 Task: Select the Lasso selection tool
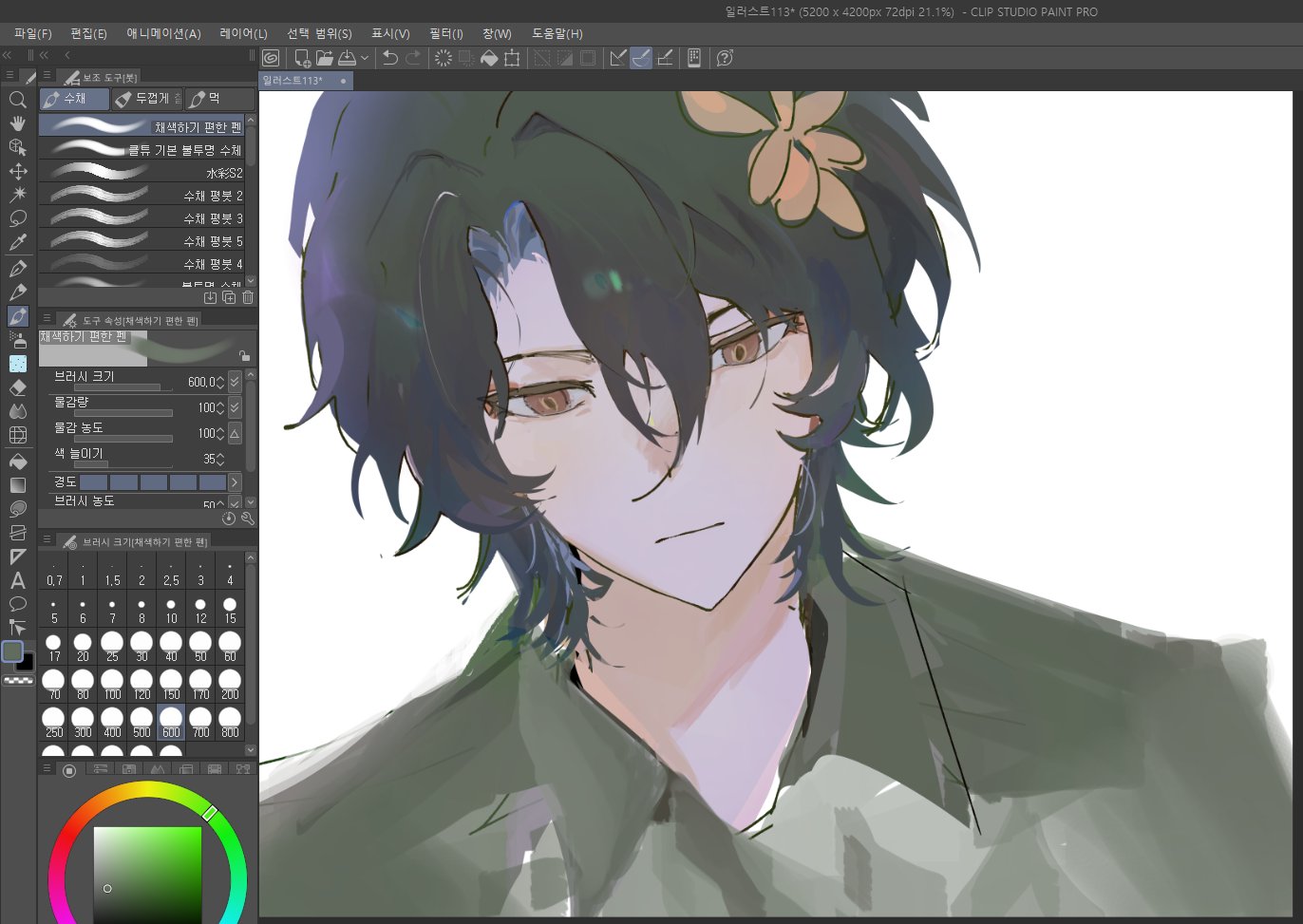(17, 218)
